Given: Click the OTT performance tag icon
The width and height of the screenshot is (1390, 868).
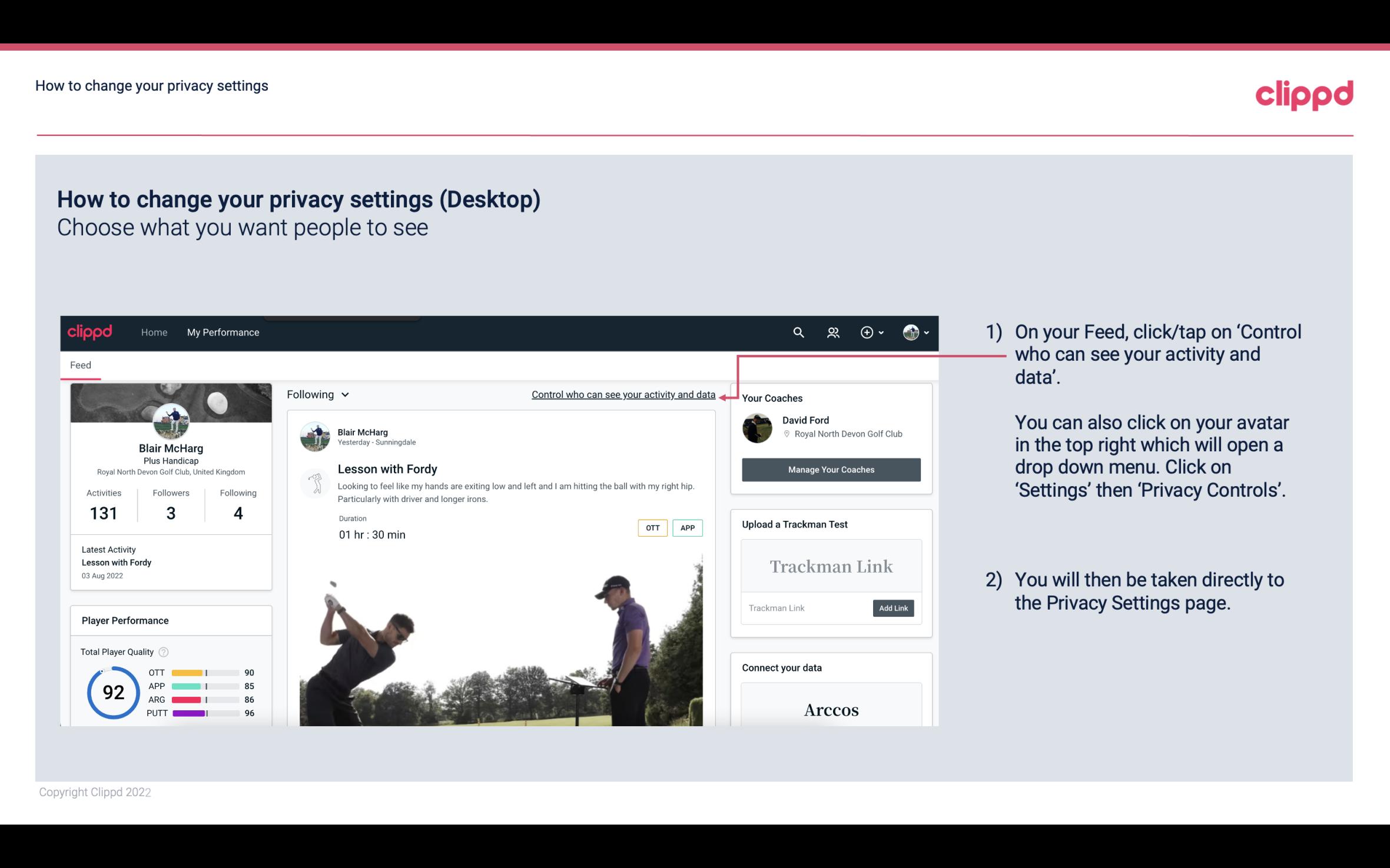Looking at the screenshot, I should 651,527.
